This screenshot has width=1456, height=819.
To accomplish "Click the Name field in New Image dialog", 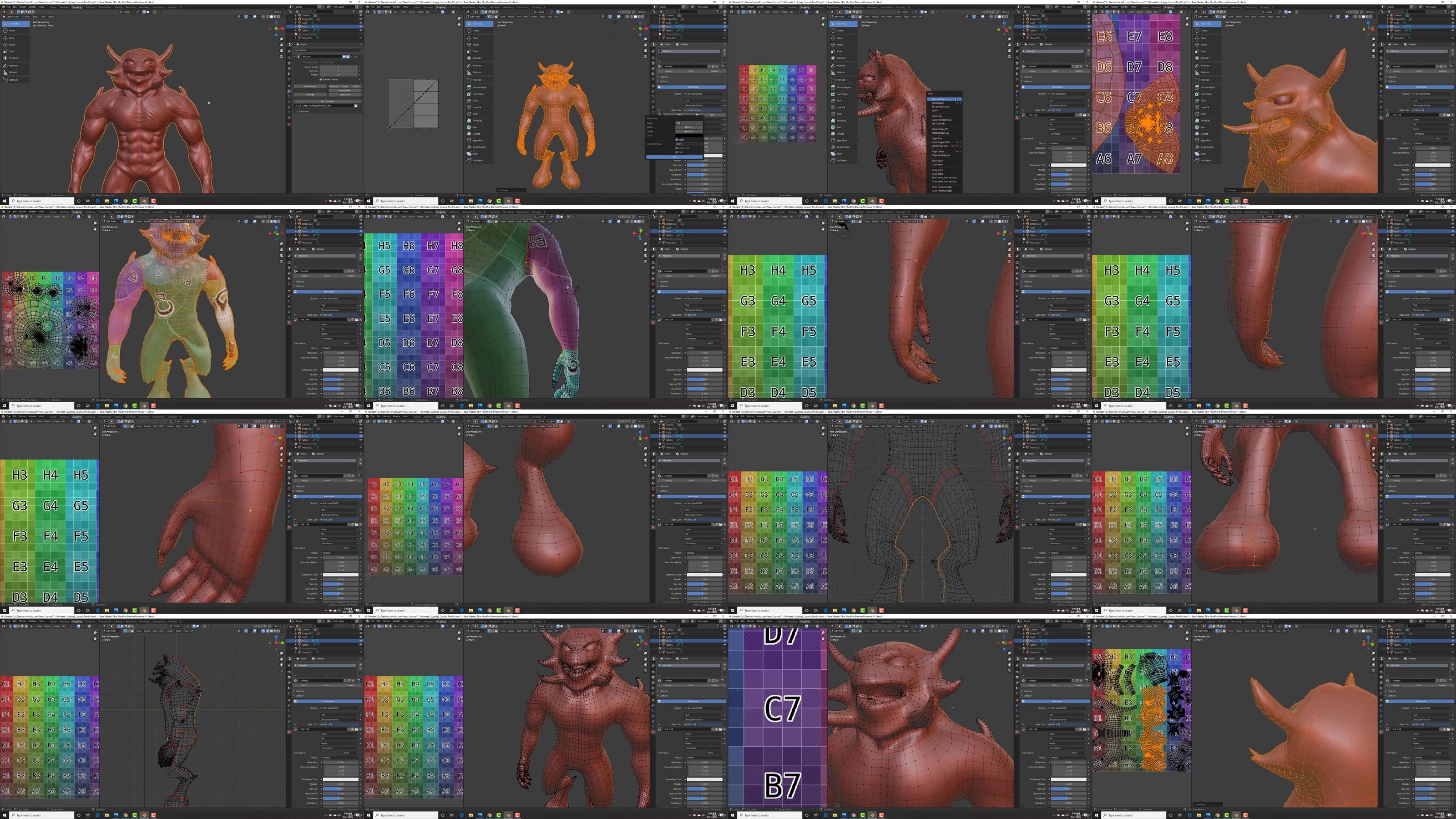I will pyautogui.click(x=689, y=123).
